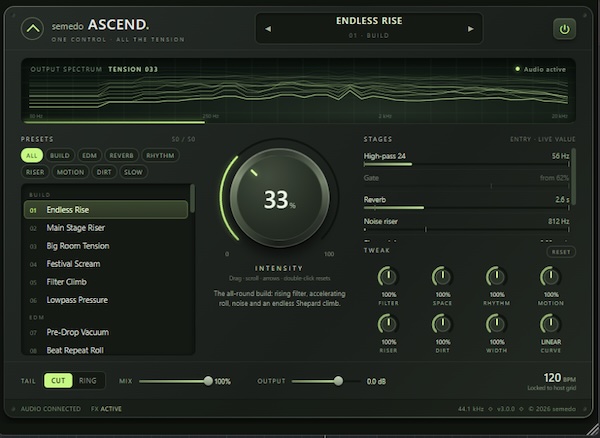600x438 pixels.
Task: Select the Endless Rise preset
Action: pos(106,210)
